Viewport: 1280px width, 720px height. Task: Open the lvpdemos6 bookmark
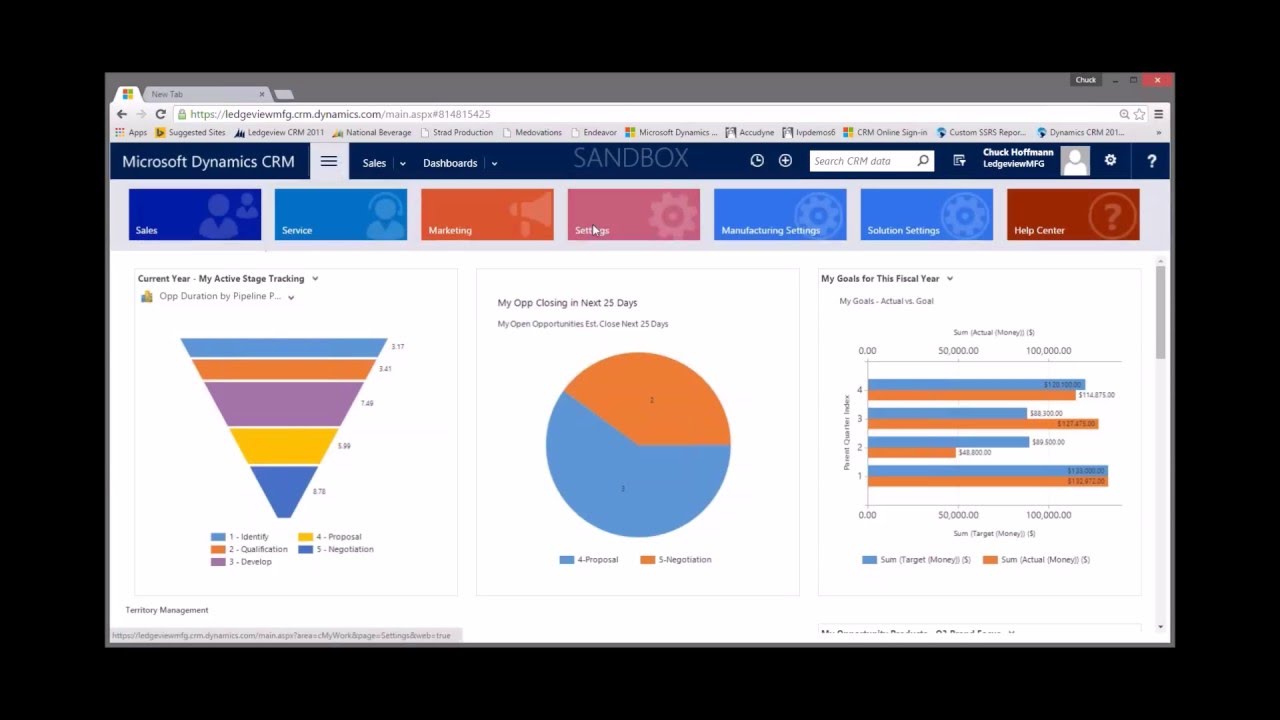tap(809, 132)
